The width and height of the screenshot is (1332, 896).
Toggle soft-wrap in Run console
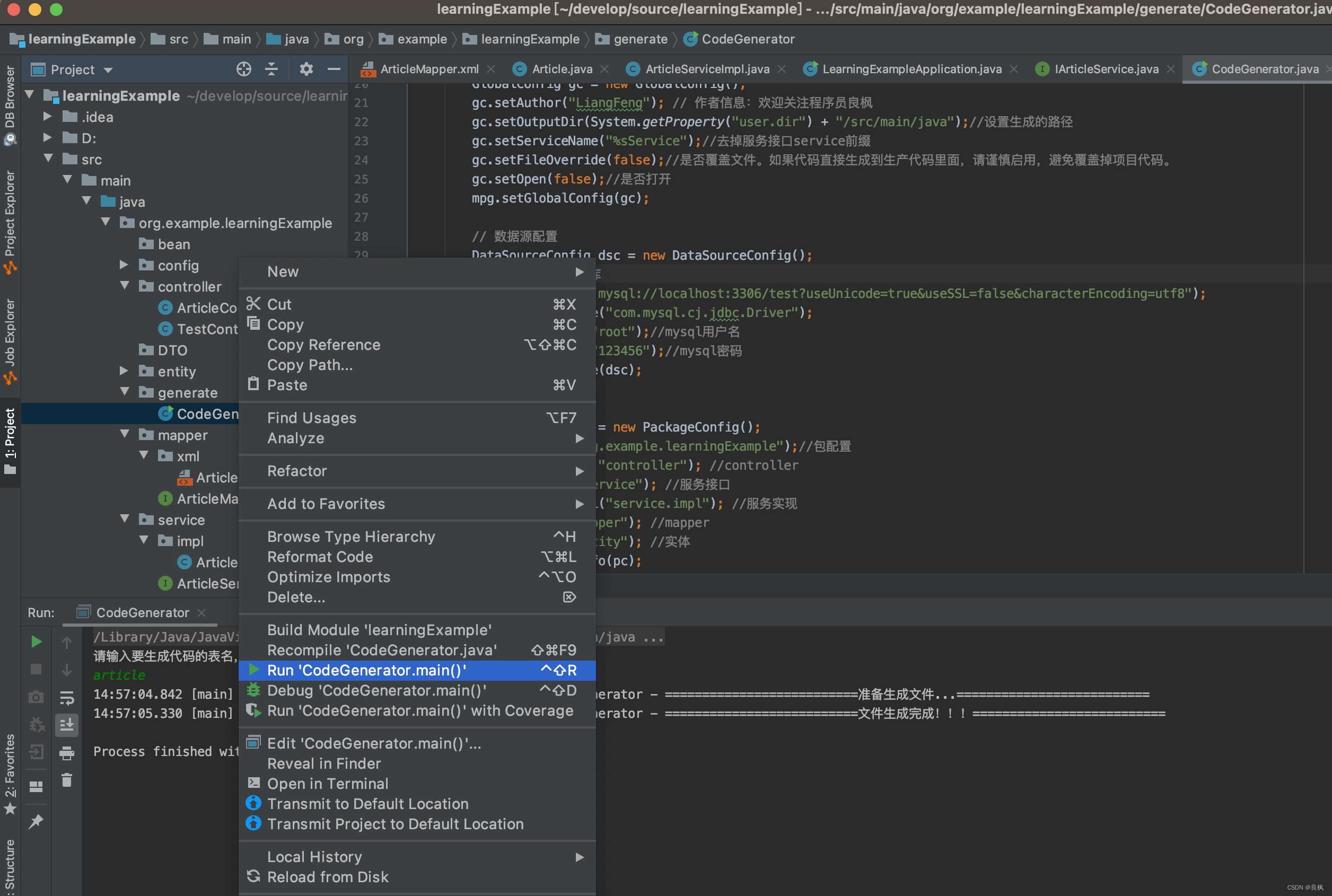pyautogui.click(x=67, y=698)
